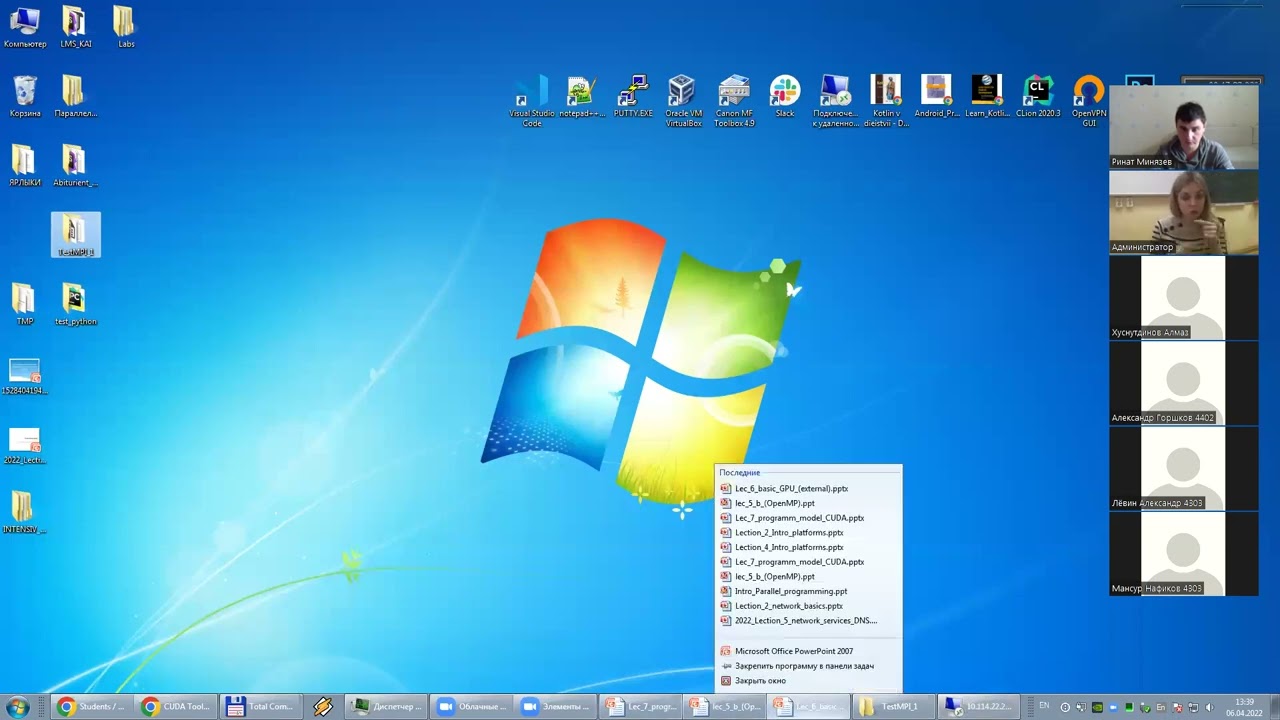Select the Abiturient_ folder icon
Image resolution: width=1280 pixels, height=720 pixels.
point(75,166)
